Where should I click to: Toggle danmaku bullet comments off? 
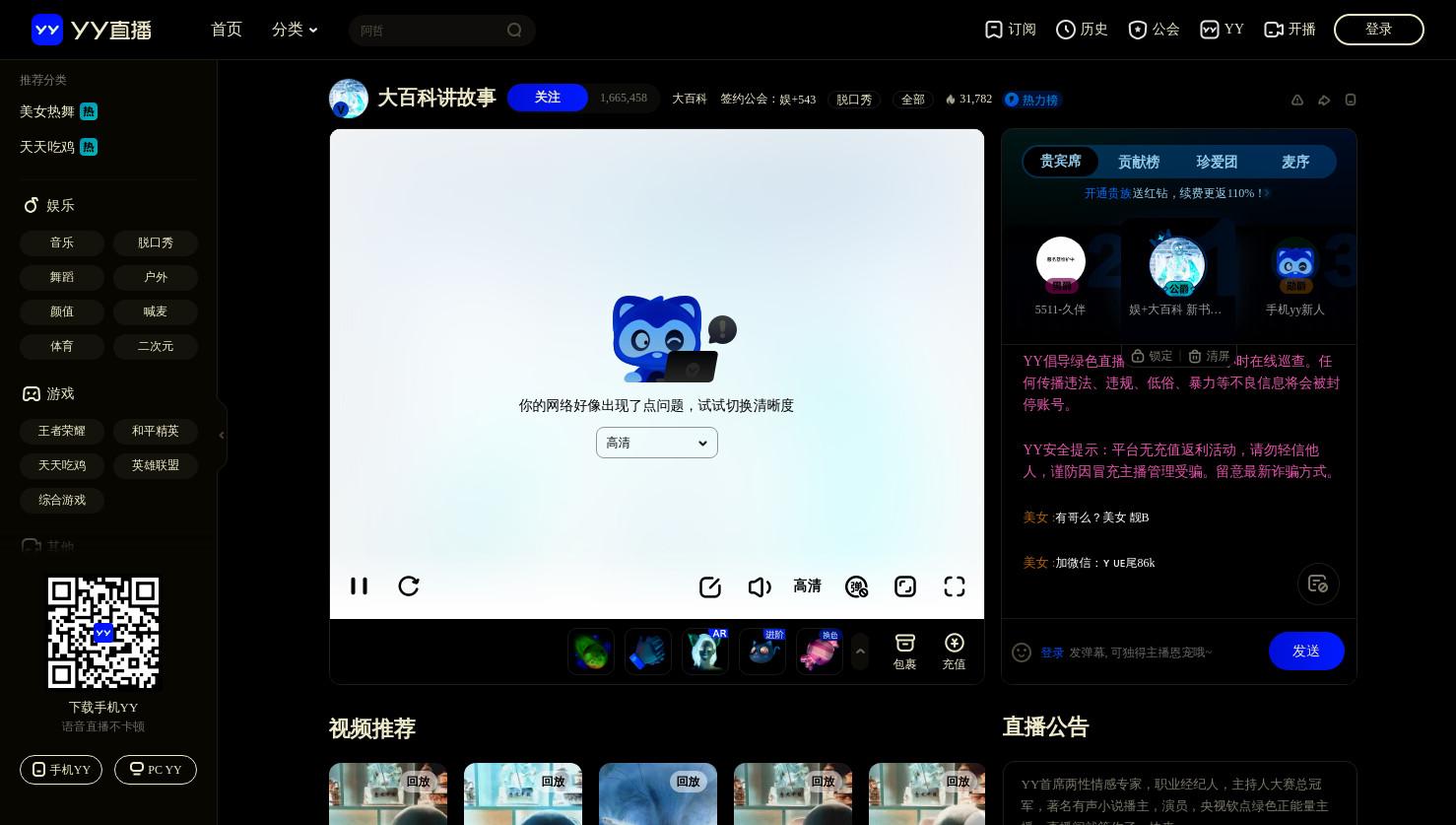tap(857, 587)
